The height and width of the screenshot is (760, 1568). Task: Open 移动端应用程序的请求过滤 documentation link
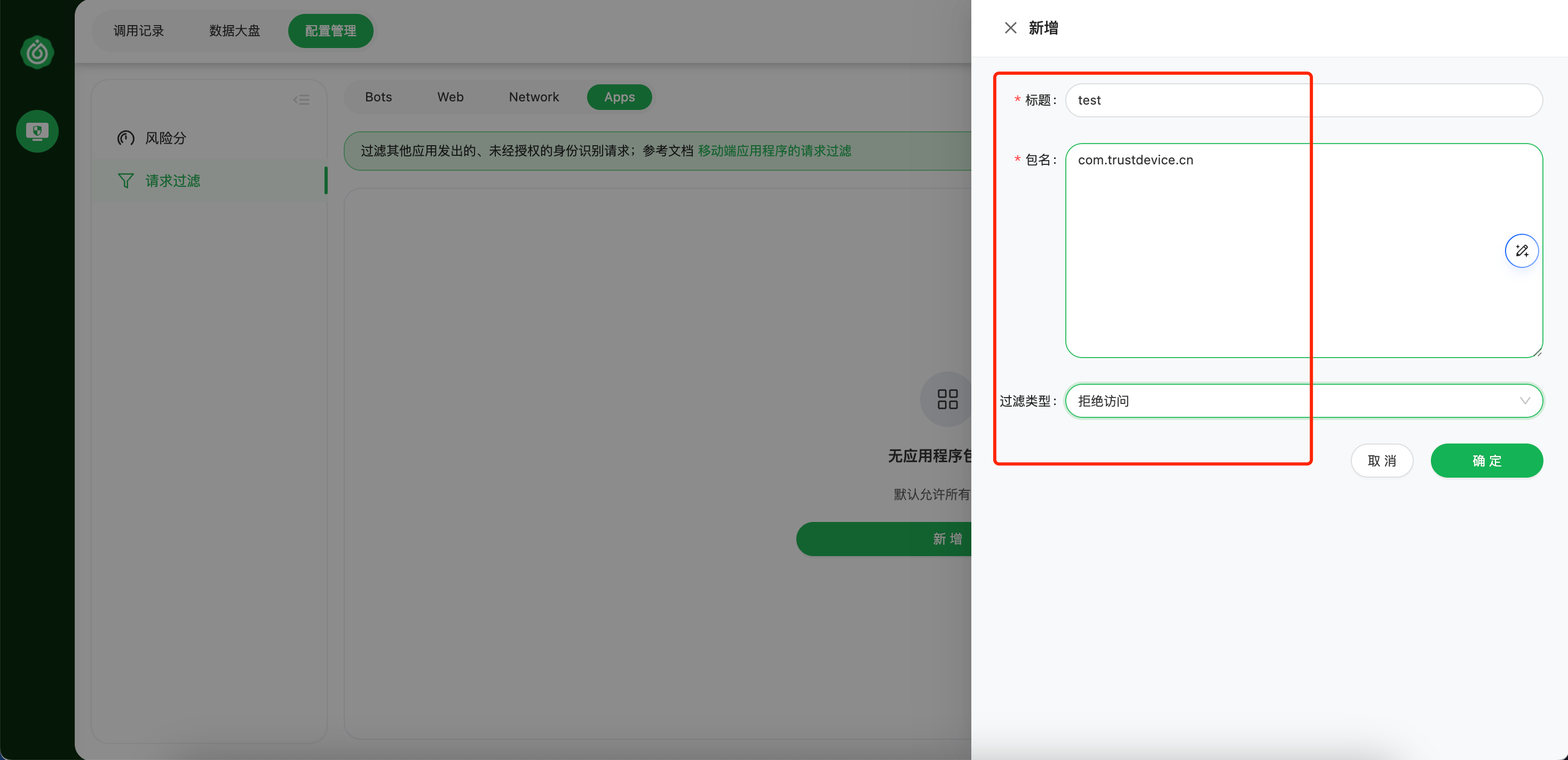click(774, 151)
